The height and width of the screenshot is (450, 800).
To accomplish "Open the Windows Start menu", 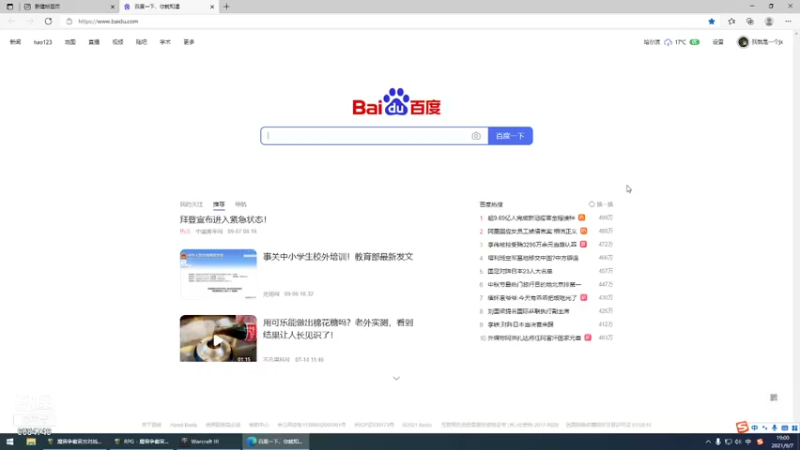I will pyautogui.click(x=10, y=442).
